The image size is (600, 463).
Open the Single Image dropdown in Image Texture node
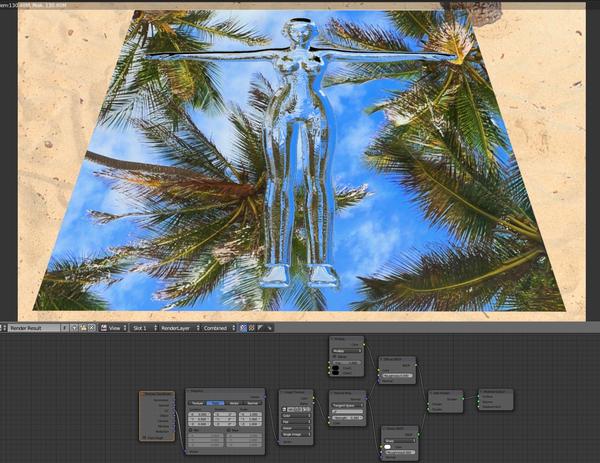tap(296, 434)
